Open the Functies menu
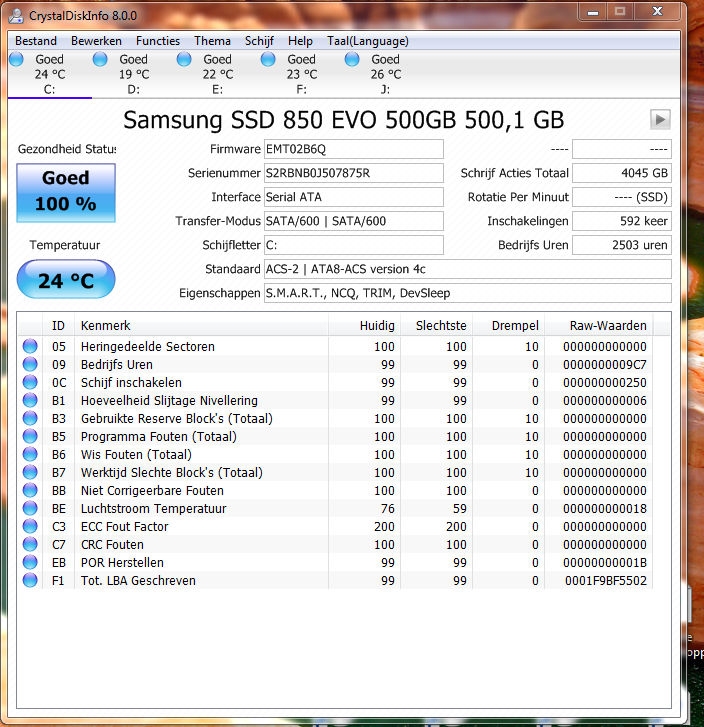The height and width of the screenshot is (727, 704). 158,41
